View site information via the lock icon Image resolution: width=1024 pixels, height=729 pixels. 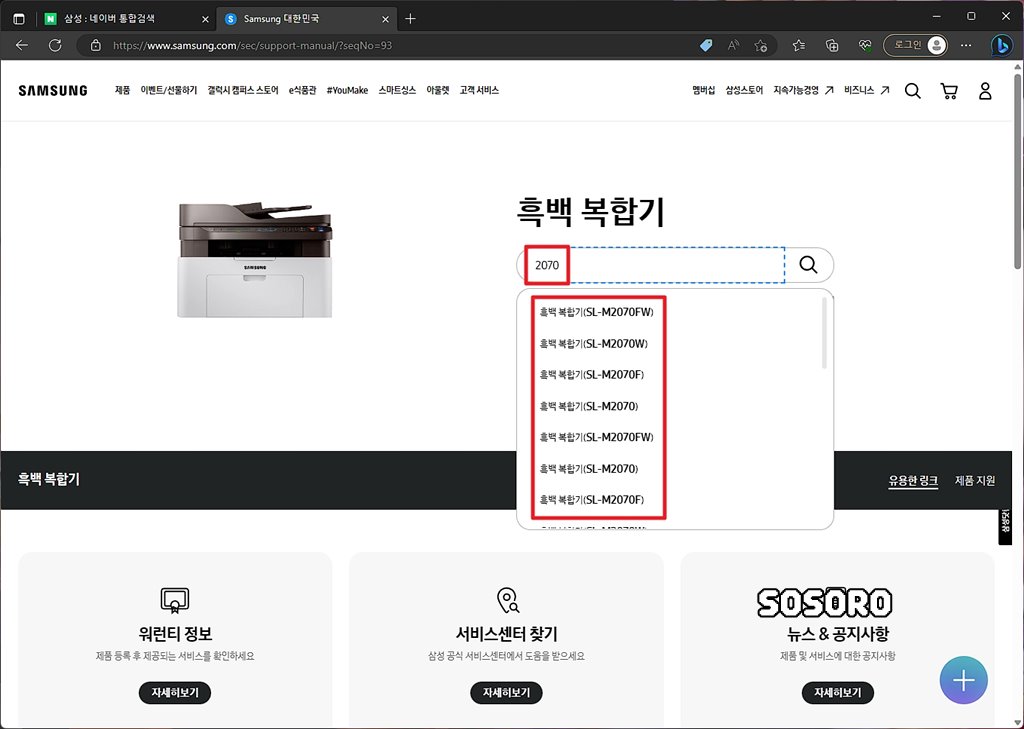pyautogui.click(x=96, y=46)
